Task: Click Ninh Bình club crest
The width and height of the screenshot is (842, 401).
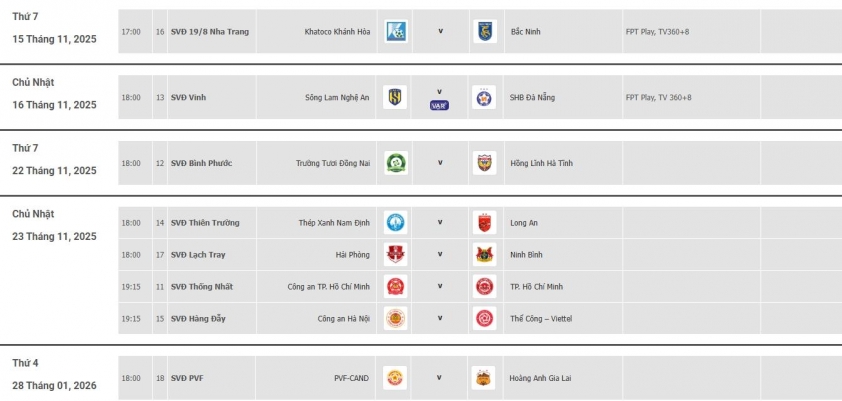Action: coord(484,255)
